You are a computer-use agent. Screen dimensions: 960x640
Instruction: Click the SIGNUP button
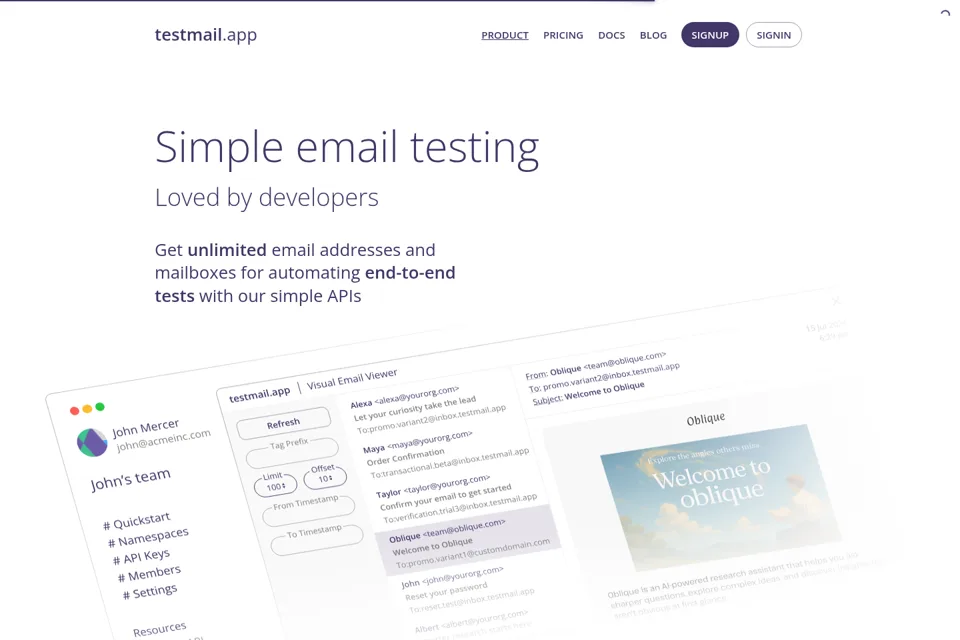(710, 35)
